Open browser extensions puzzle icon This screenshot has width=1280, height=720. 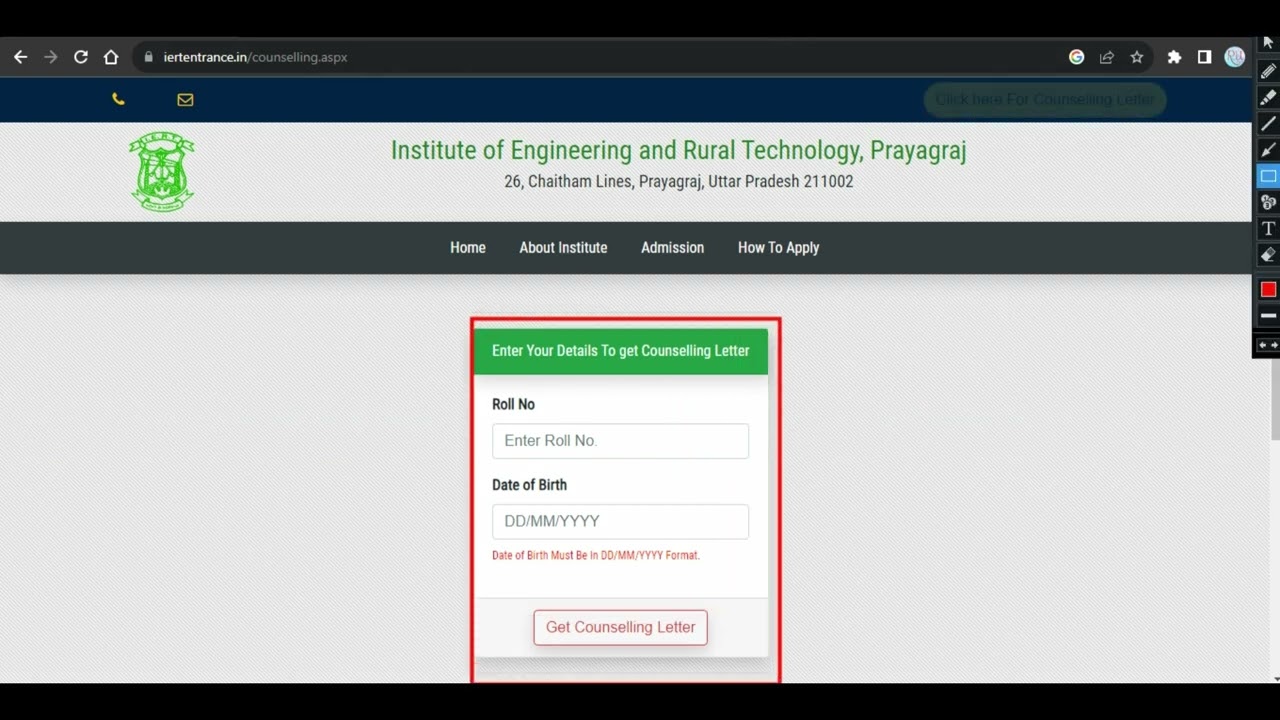(1174, 57)
